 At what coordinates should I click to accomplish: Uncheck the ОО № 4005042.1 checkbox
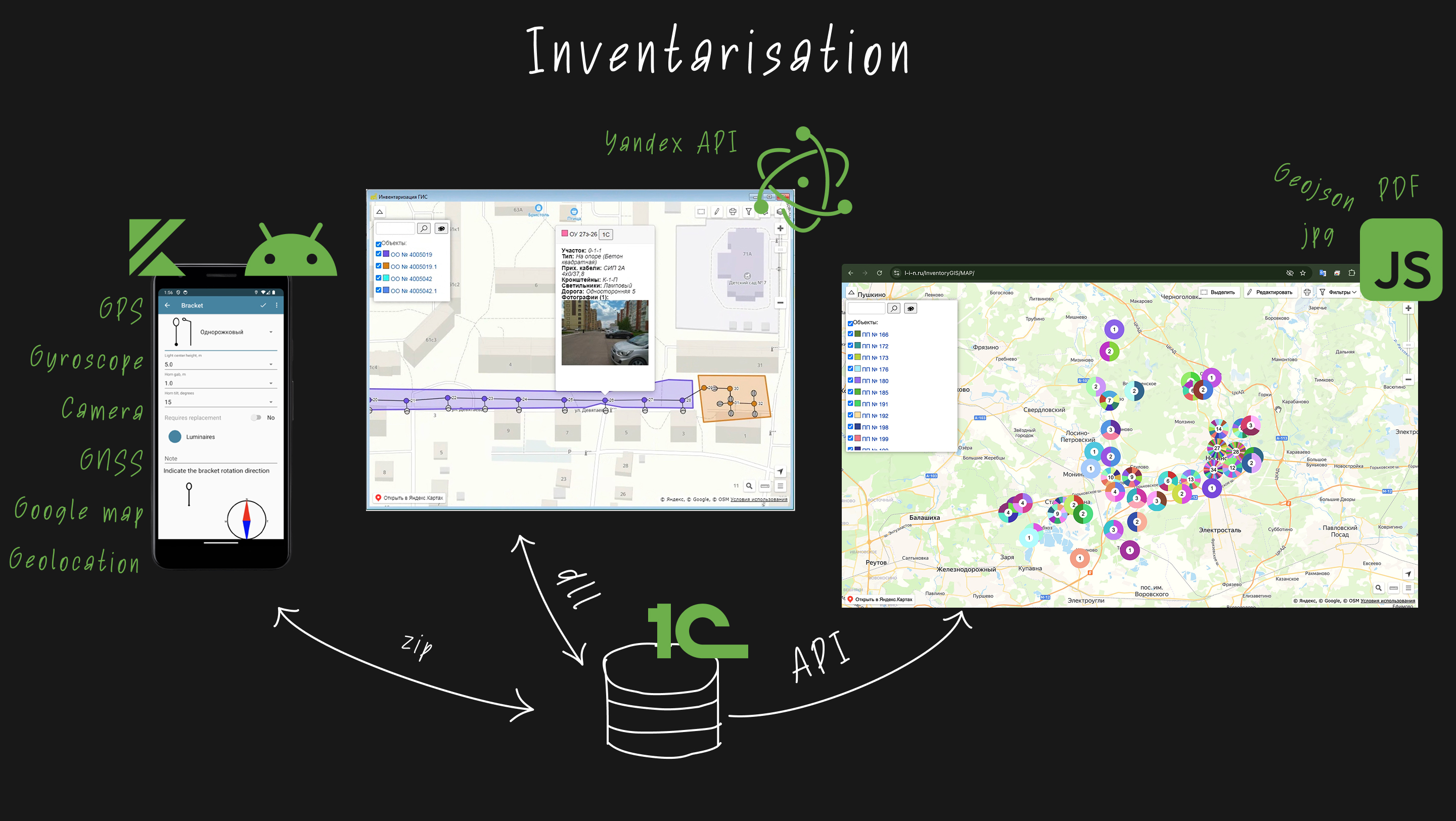click(379, 290)
